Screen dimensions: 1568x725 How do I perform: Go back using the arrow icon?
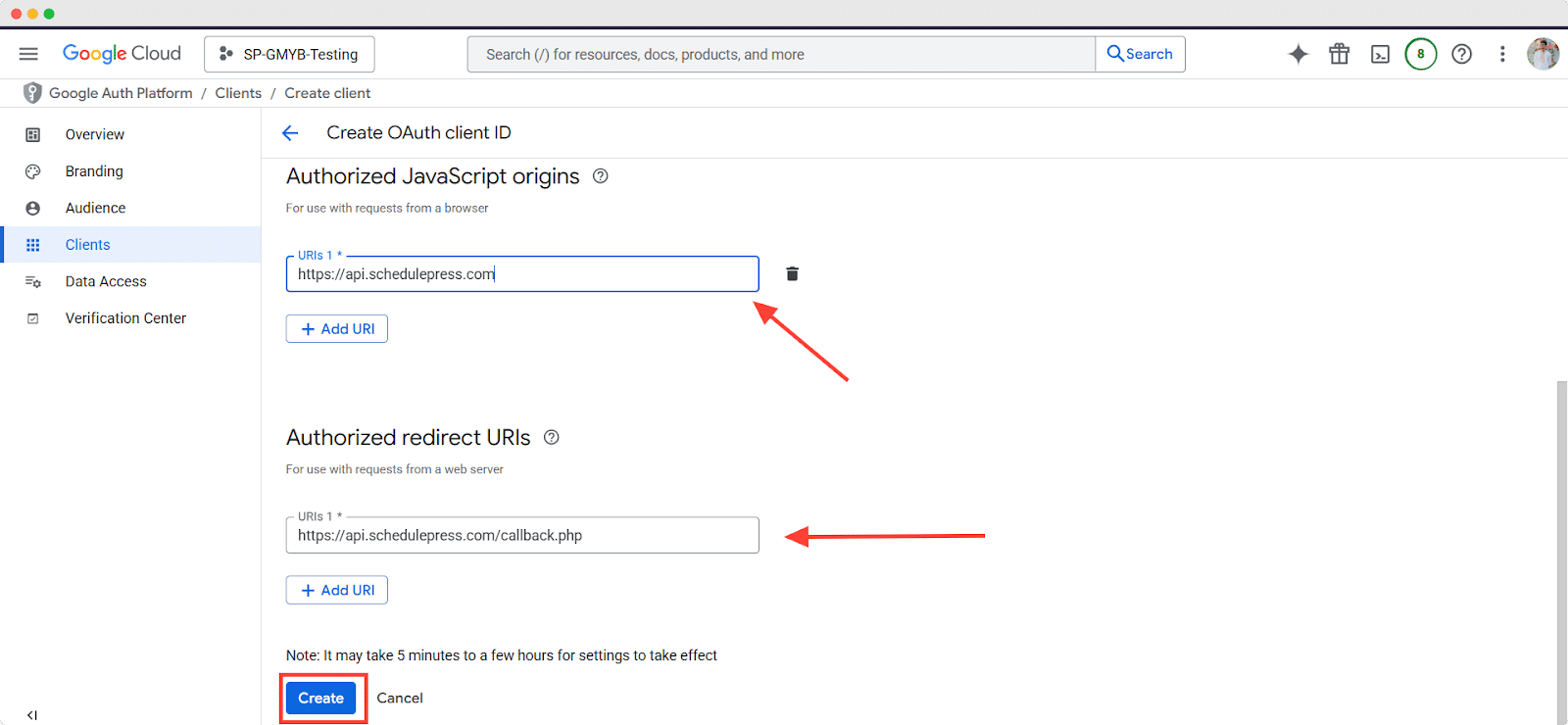pos(290,133)
